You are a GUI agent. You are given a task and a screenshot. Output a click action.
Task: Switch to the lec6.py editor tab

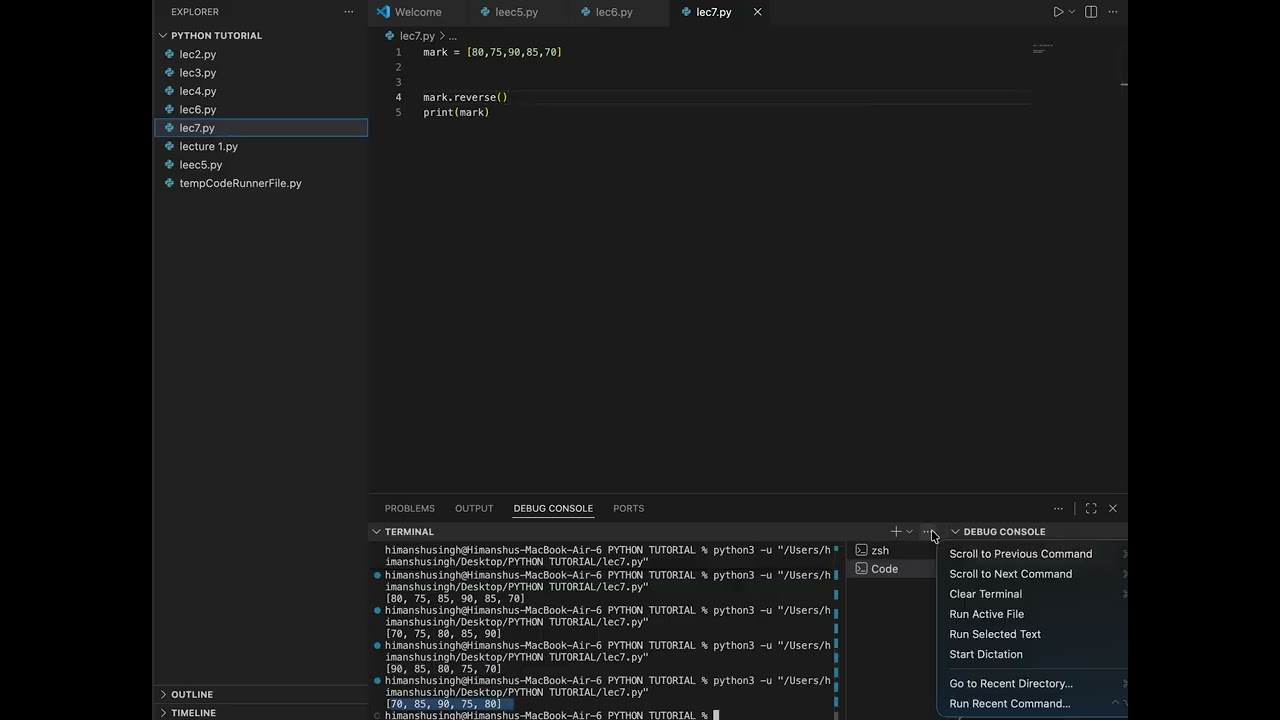point(614,12)
